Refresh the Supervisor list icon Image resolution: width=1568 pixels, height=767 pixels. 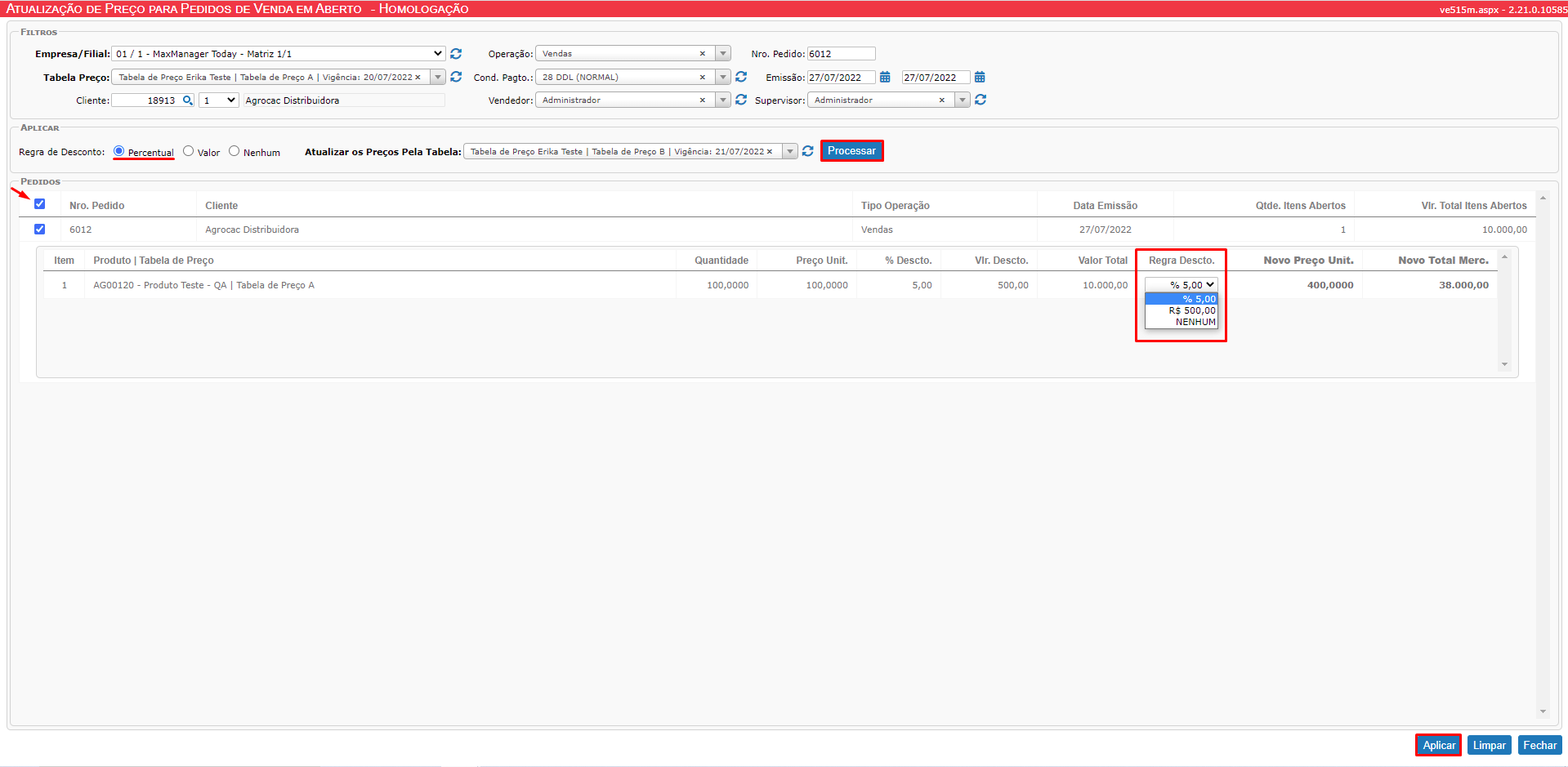click(x=981, y=100)
